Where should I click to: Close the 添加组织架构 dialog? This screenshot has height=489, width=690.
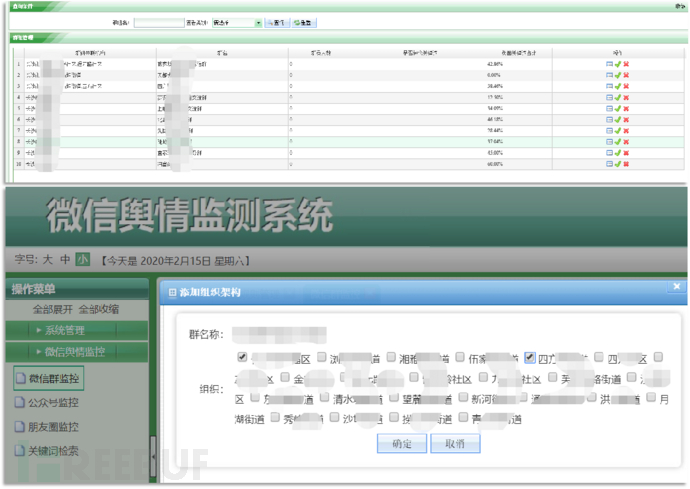click(x=677, y=287)
